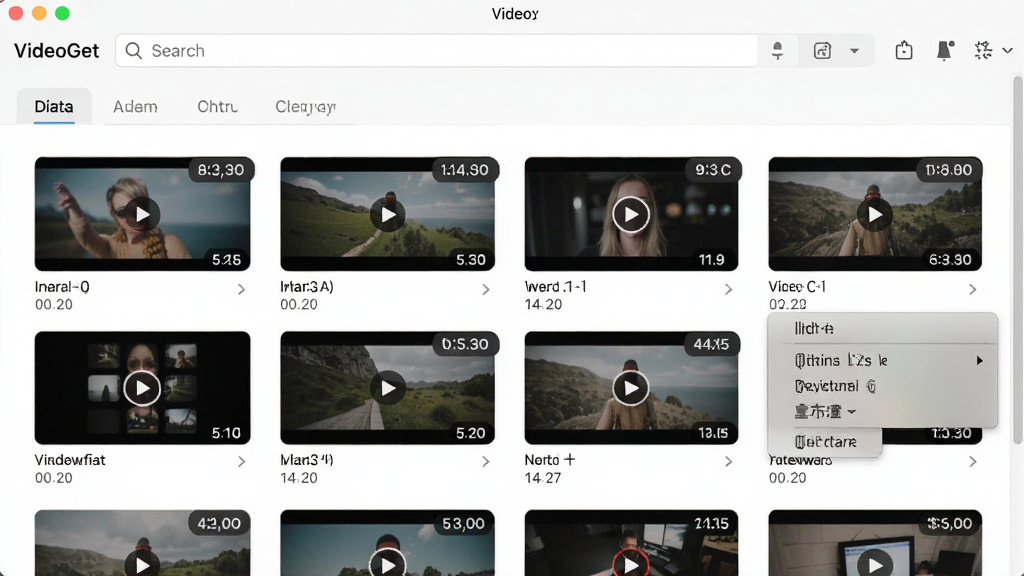Play the Werd .1-1 video
Viewport: 1024px width, 576px height.
(631, 214)
